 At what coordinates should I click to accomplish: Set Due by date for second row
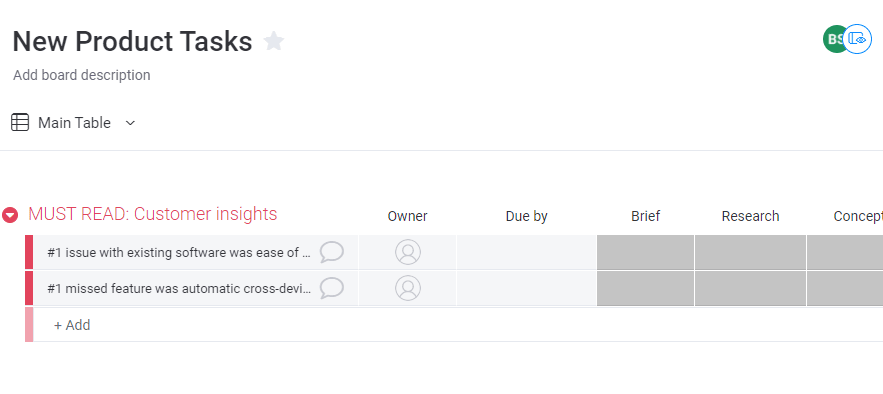527,288
